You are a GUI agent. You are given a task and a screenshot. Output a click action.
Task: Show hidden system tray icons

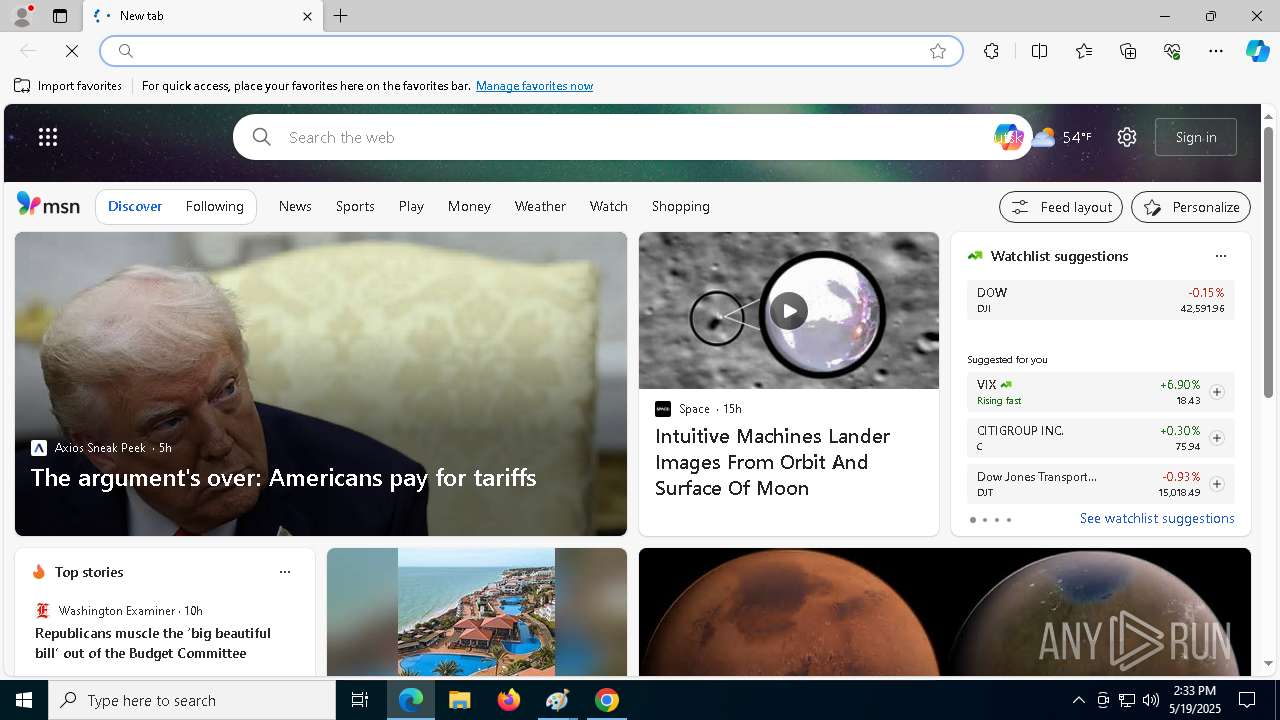[x=1078, y=700]
